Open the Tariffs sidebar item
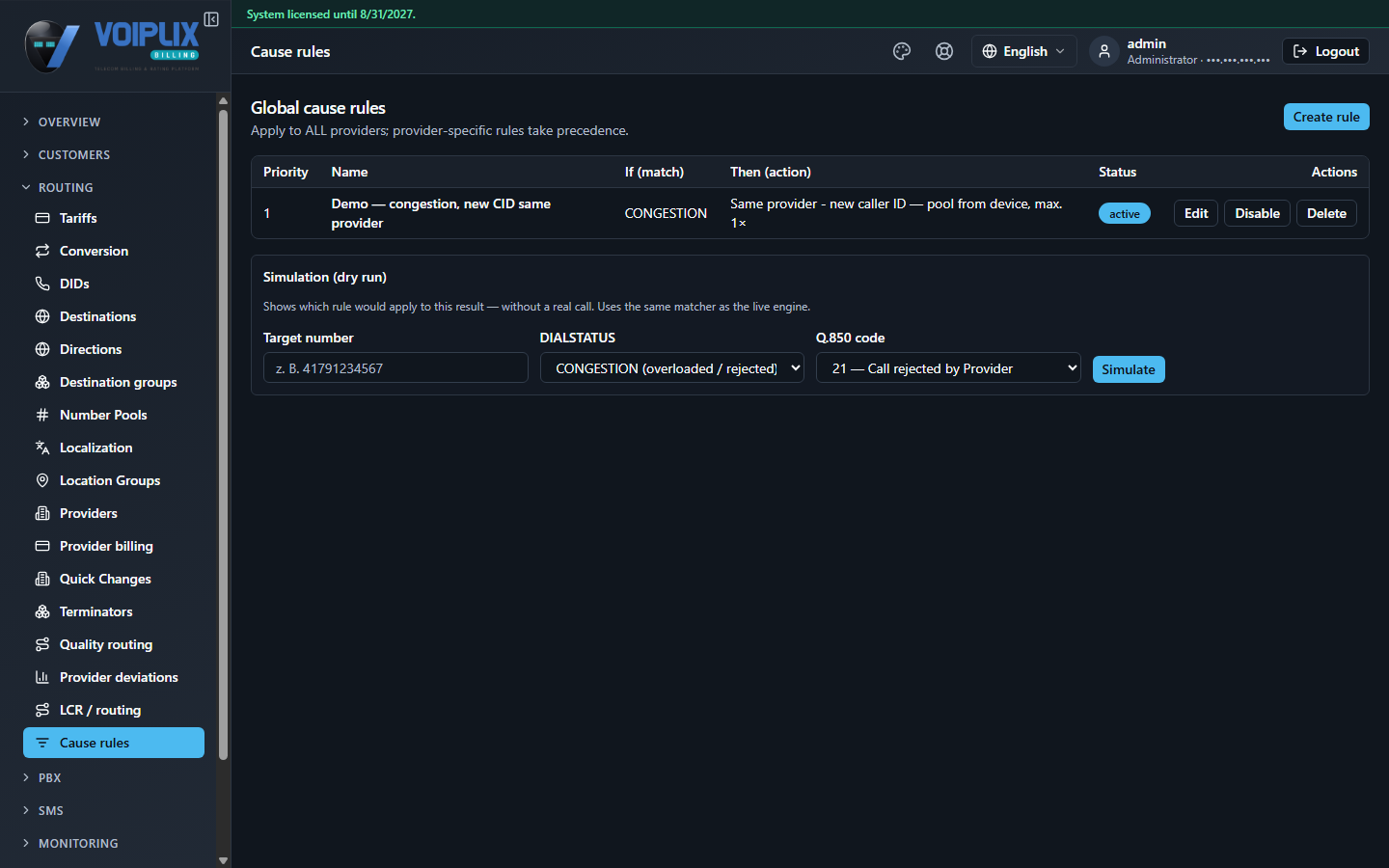 114,218
